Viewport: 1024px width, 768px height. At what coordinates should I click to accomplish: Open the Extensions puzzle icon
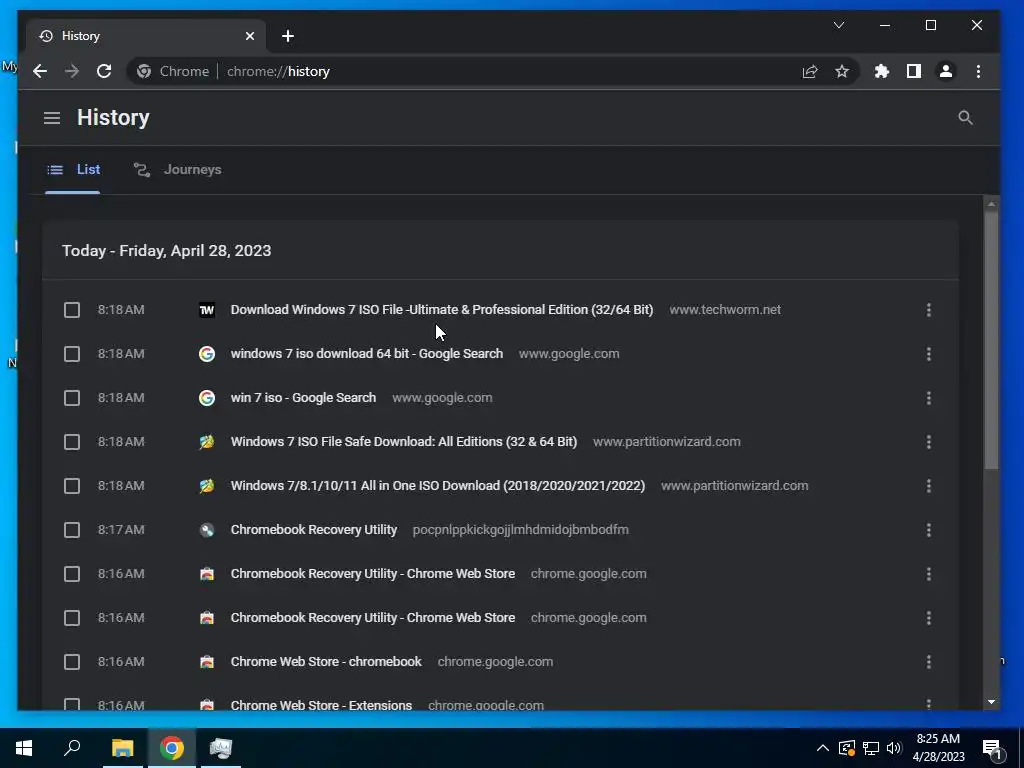pos(882,71)
